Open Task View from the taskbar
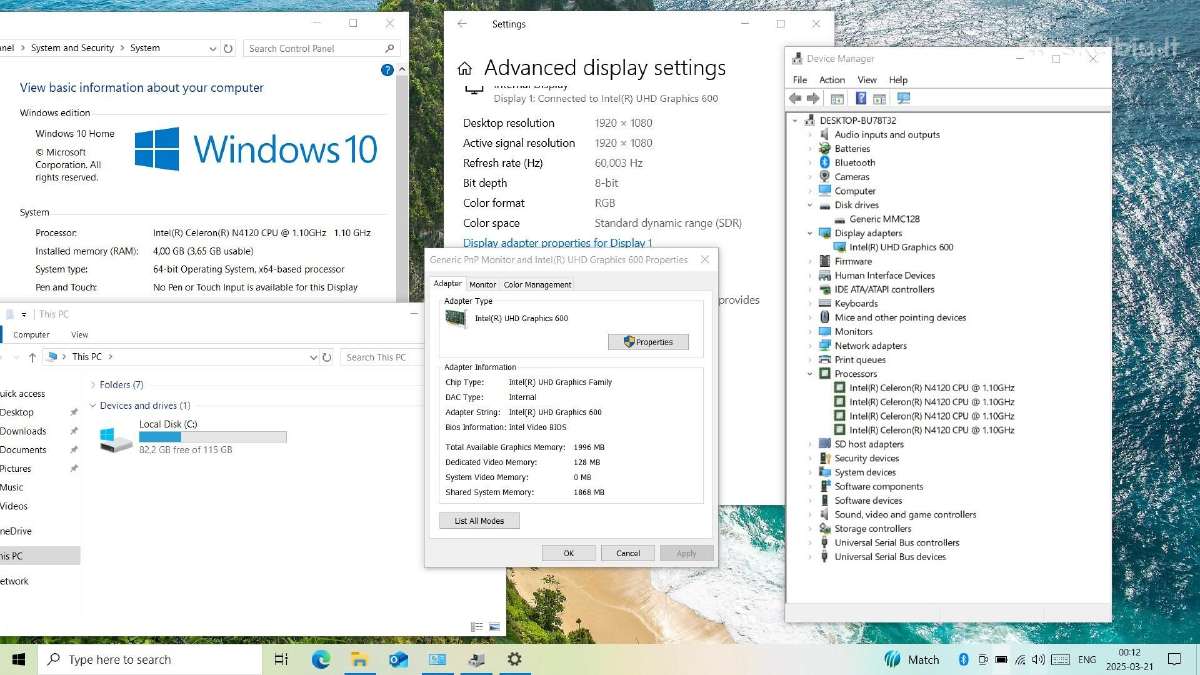The image size is (1200, 675). point(281,659)
